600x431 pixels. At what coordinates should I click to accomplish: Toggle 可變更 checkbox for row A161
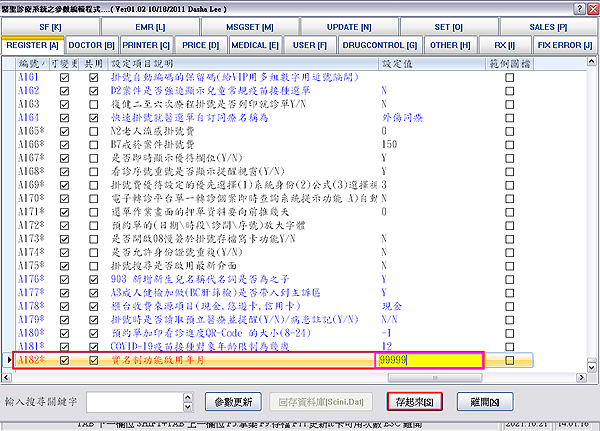(x=65, y=76)
